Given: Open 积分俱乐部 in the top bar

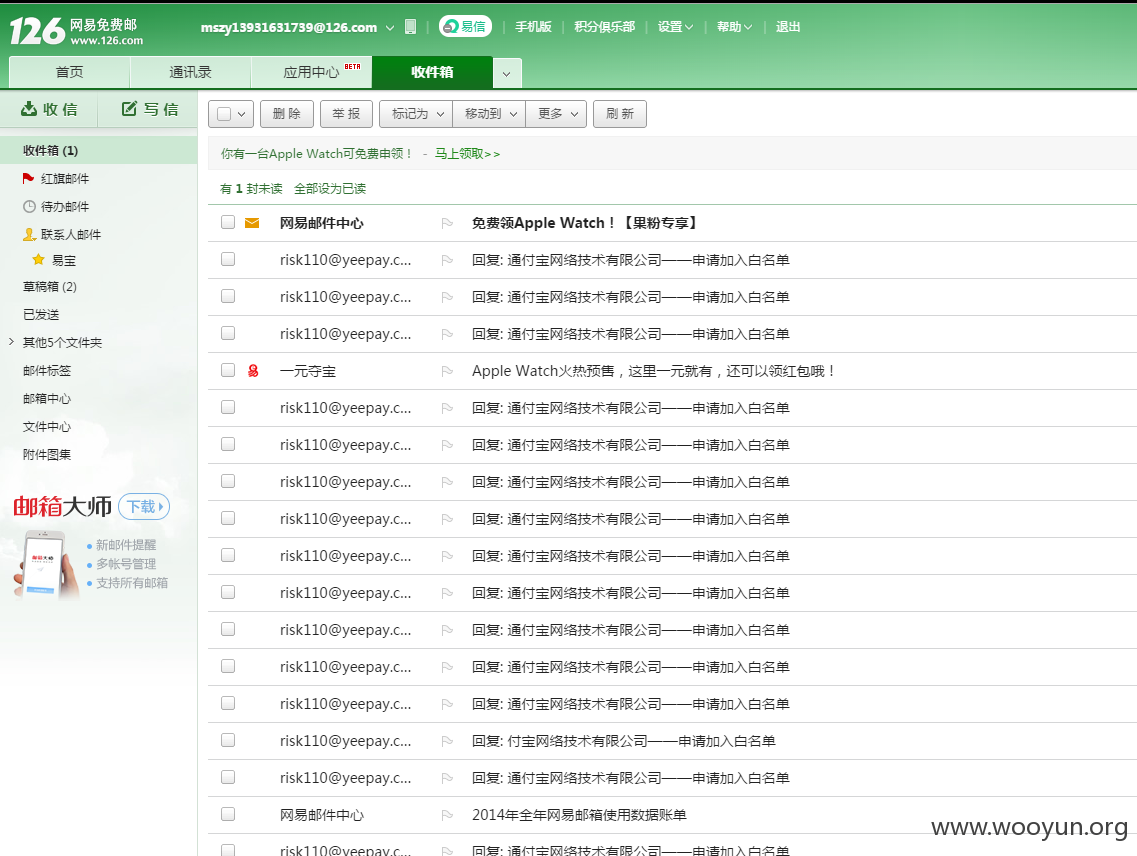Looking at the screenshot, I should coord(604,27).
